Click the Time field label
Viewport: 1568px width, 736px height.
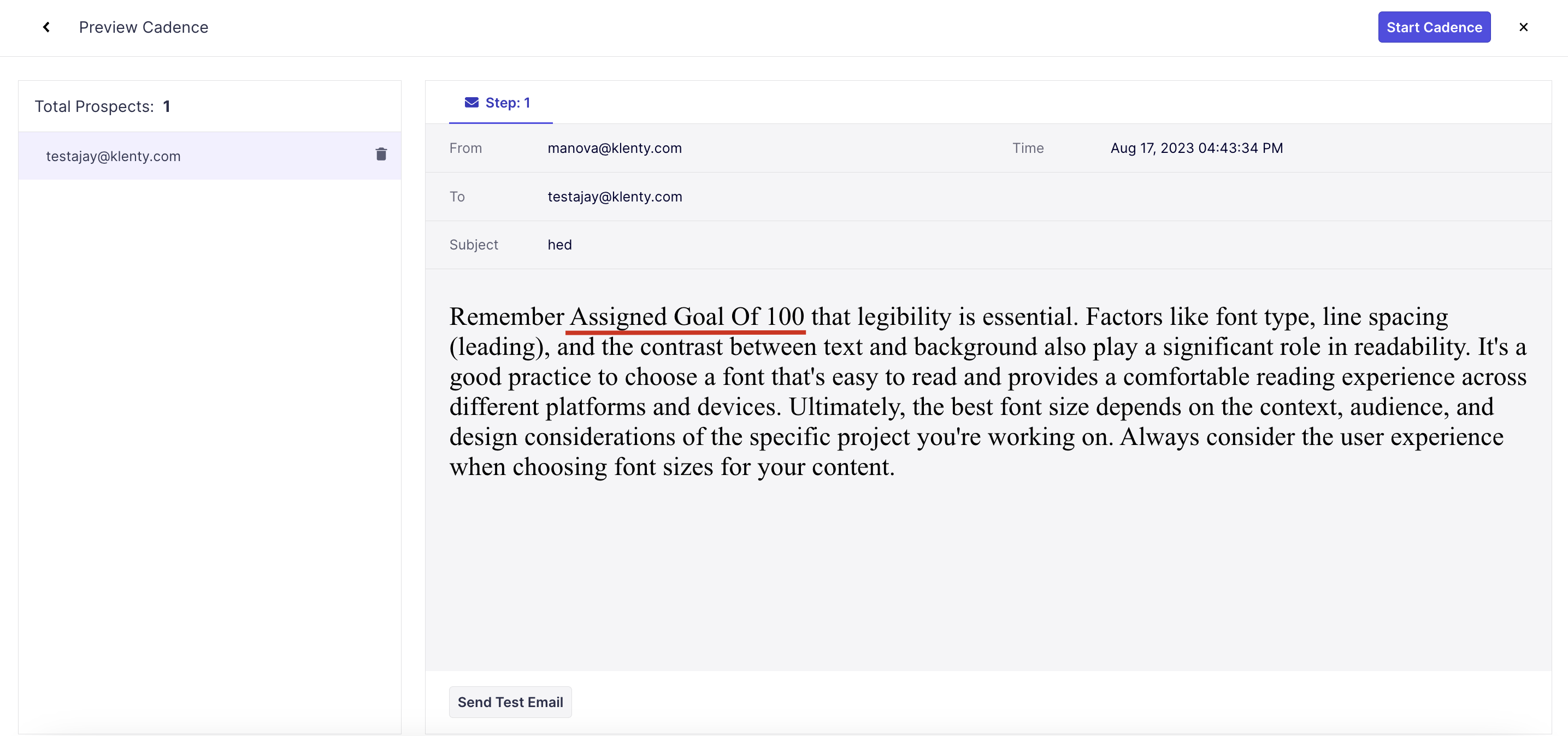[1028, 148]
